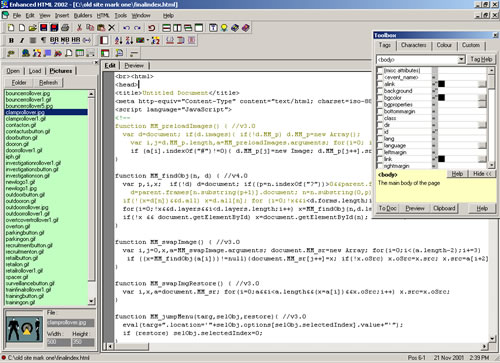Open the dropdown arrow beside the image icon
The image size is (500, 363).
tap(148, 40)
